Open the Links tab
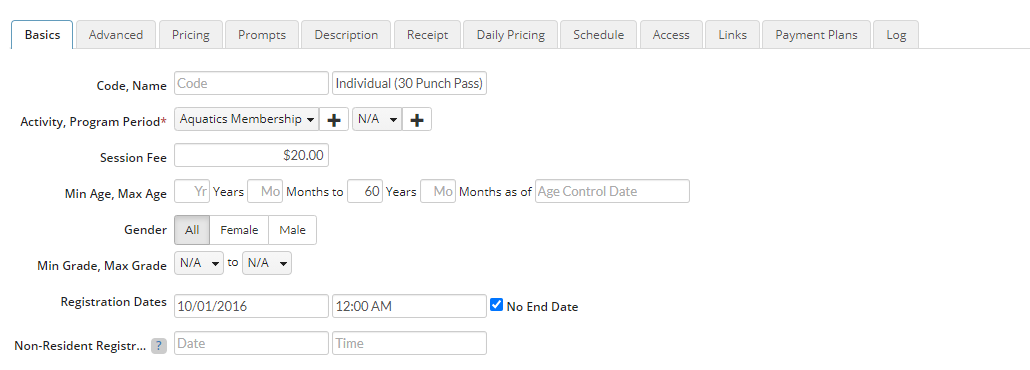This screenshot has width=1030, height=370. coord(732,35)
